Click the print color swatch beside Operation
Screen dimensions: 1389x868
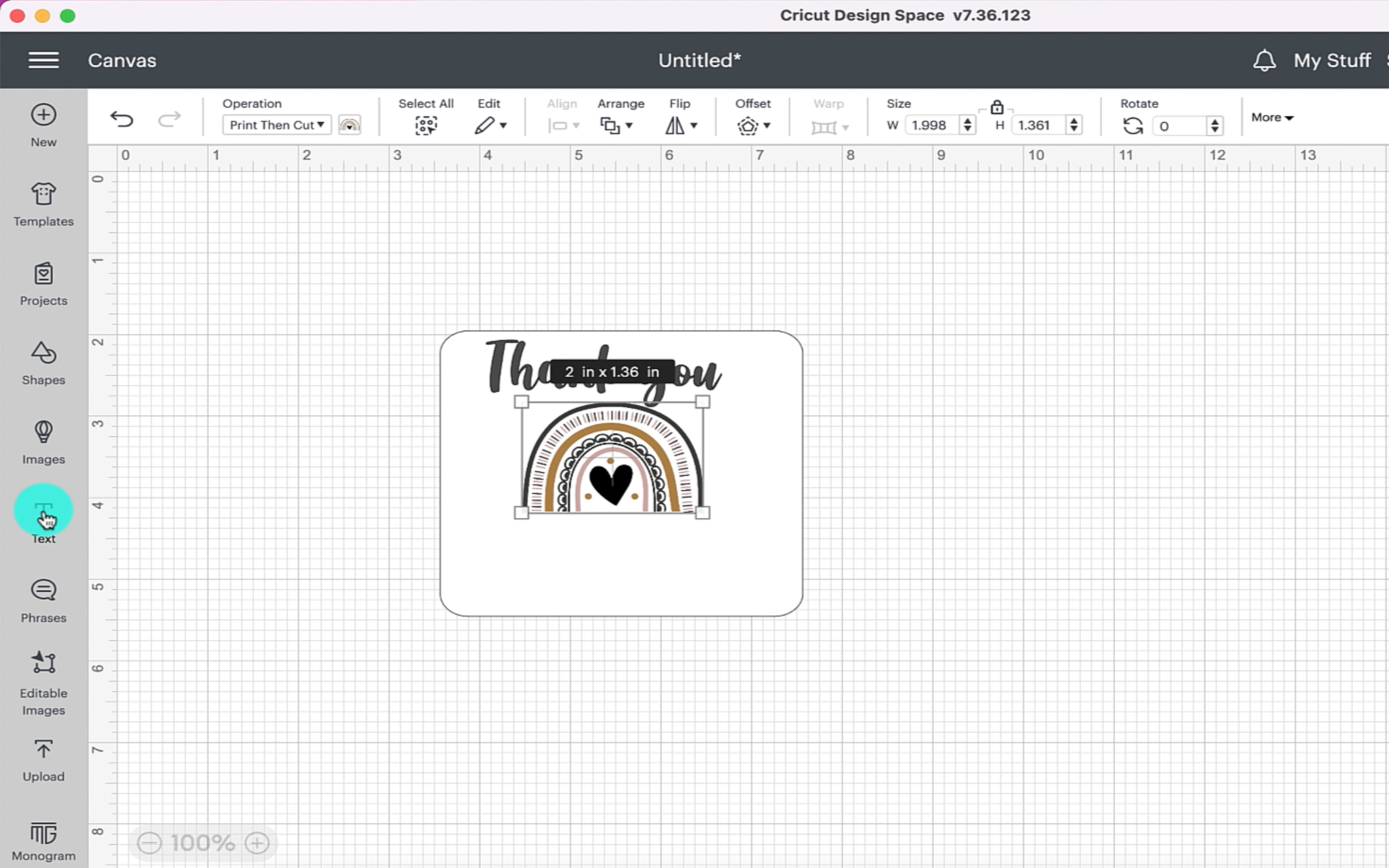click(349, 125)
